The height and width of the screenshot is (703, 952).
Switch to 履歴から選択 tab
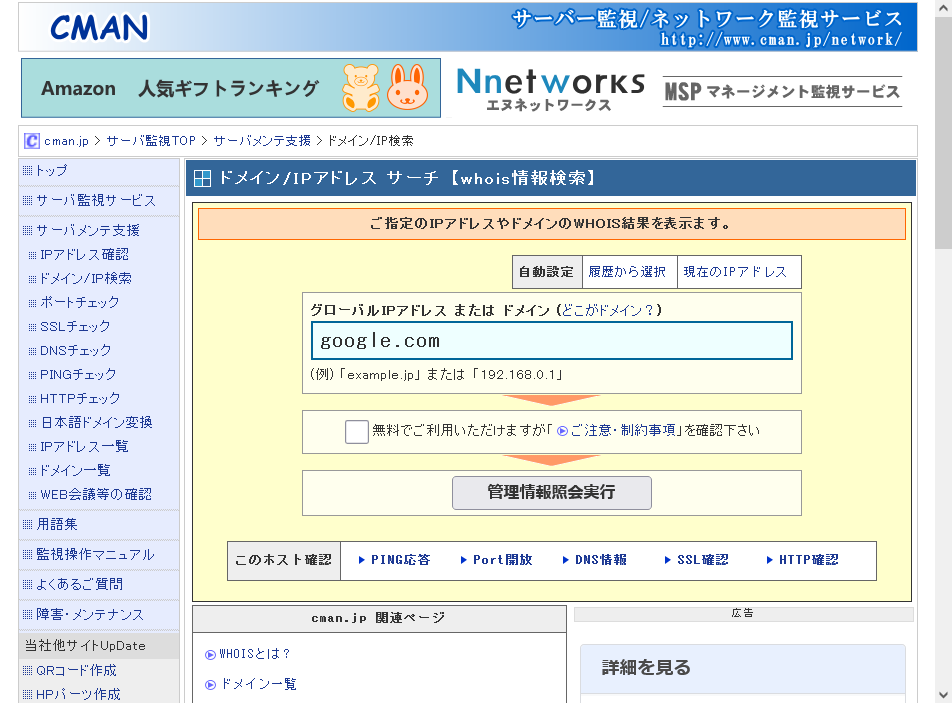(628, 272)
